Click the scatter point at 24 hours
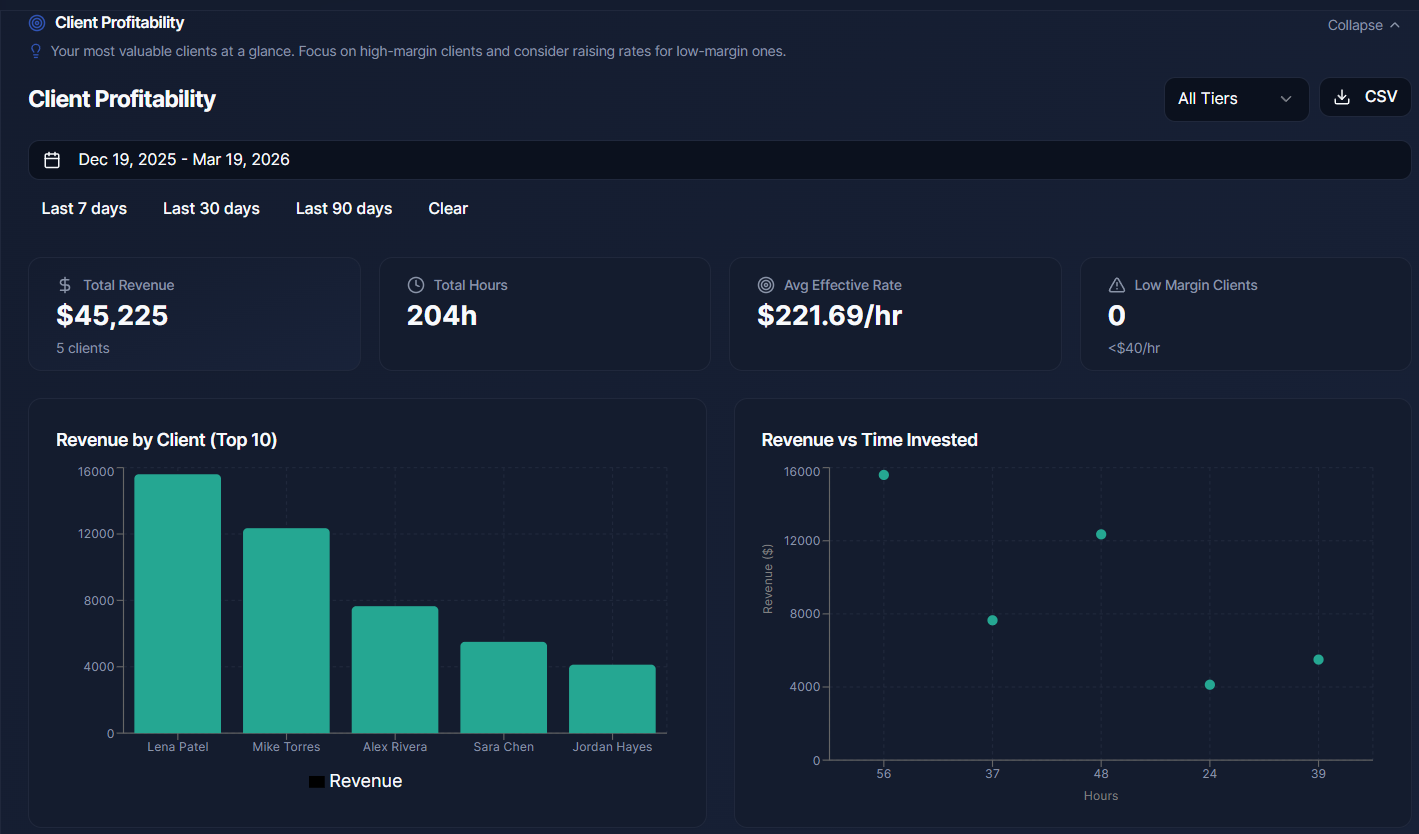Viewport: 1419px width, 834px height. pyautogui.click(x=1210, y=685)
